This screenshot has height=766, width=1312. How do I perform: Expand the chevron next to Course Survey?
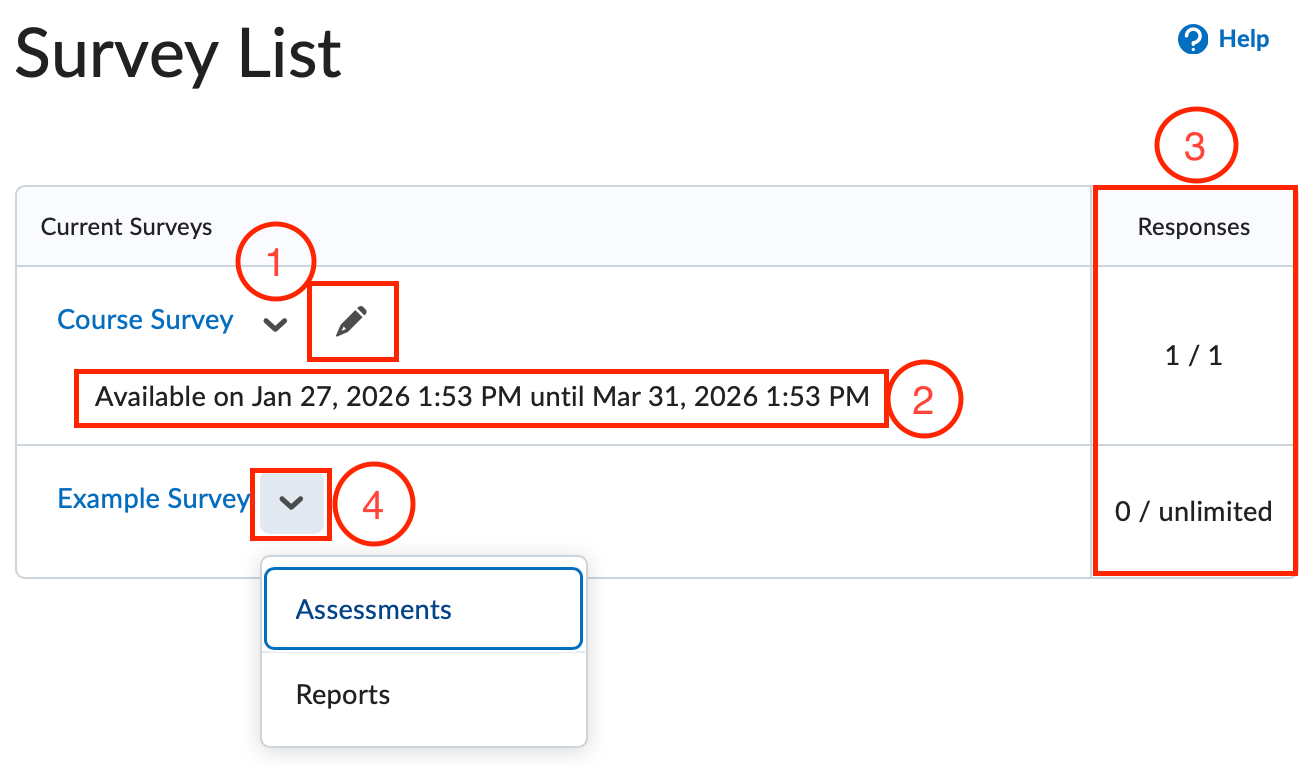point(275,322)
